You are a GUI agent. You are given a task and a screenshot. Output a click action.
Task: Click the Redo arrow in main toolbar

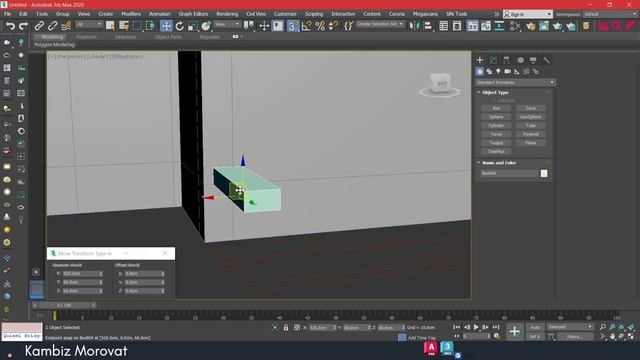coord(24,26)
